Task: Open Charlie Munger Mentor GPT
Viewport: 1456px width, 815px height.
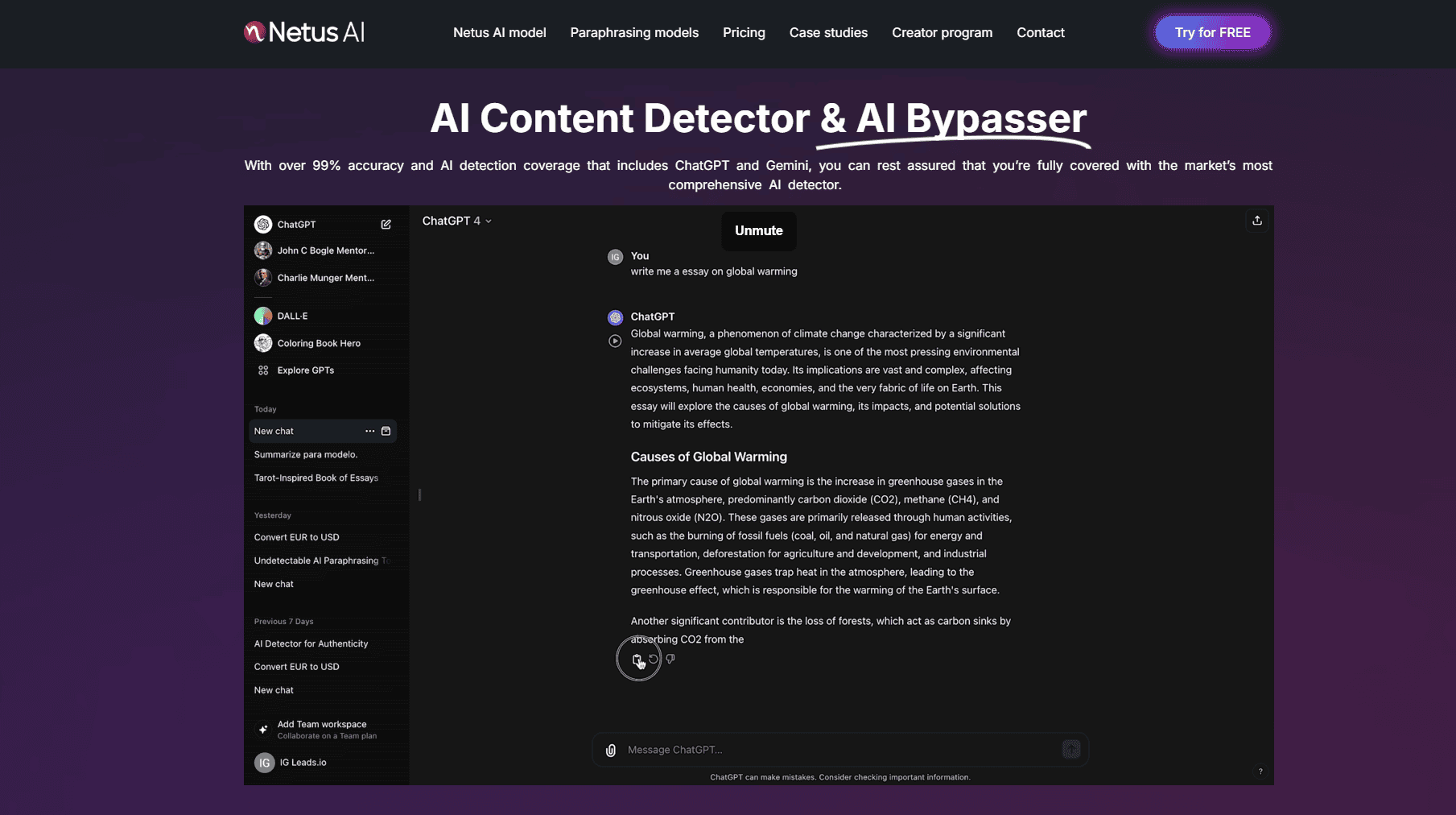Action: point(315,278)
